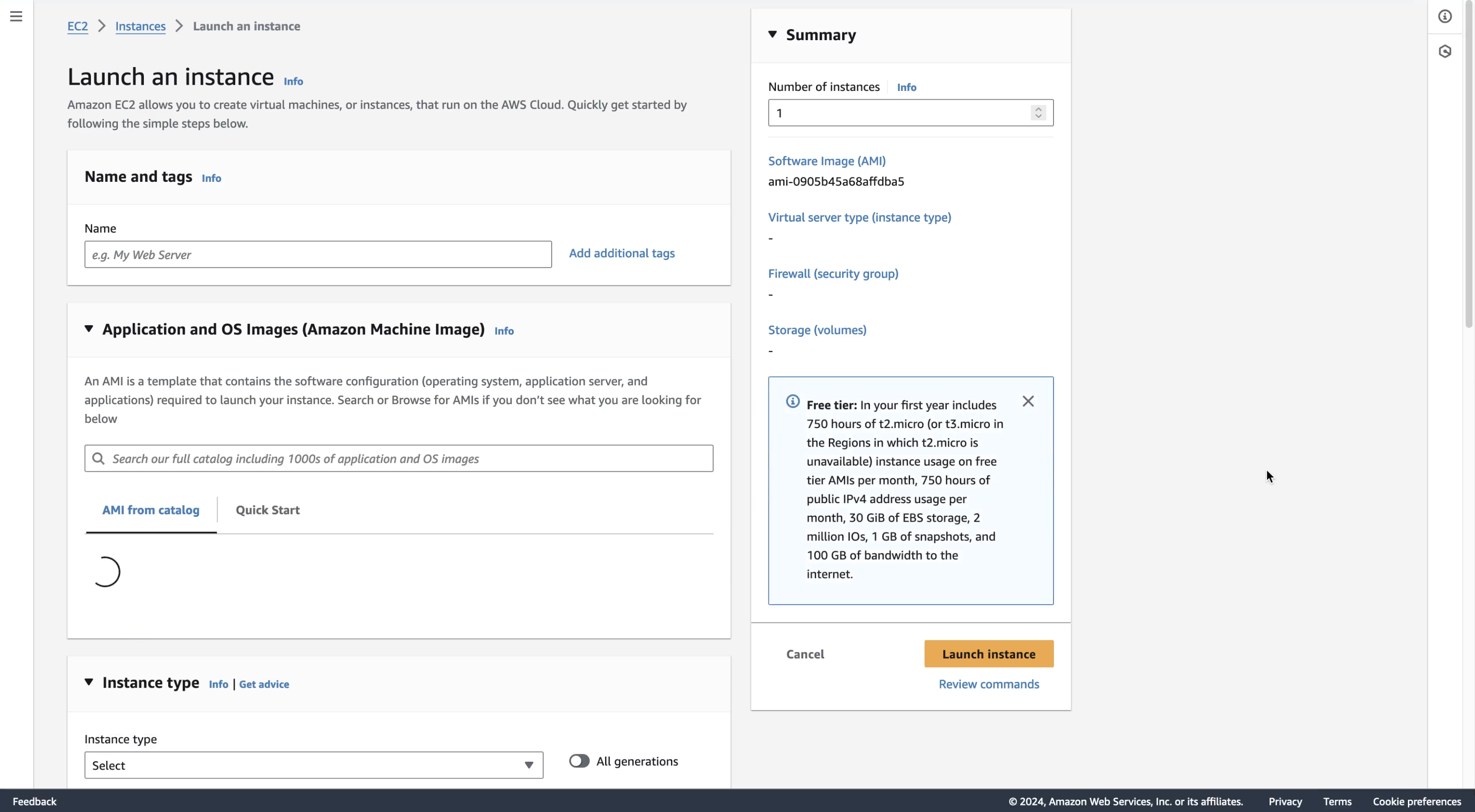The height and width of the screenshot is (812, 1475).
Task: Dismiss the Free tier notice
Action: click(x=1028, y=402)
